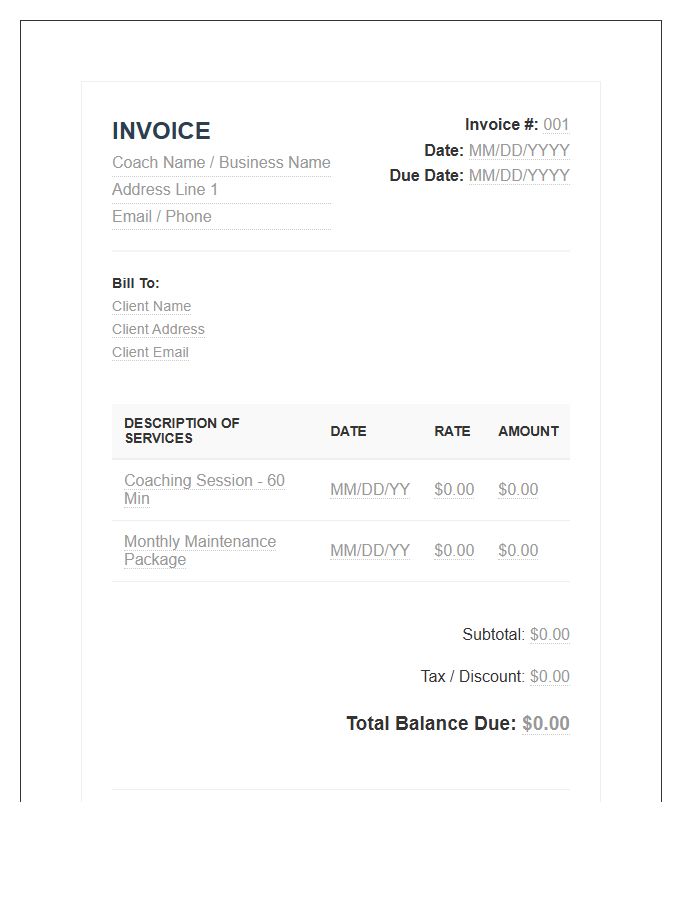Click the INVOICE heading

click(x=161, y=131)
